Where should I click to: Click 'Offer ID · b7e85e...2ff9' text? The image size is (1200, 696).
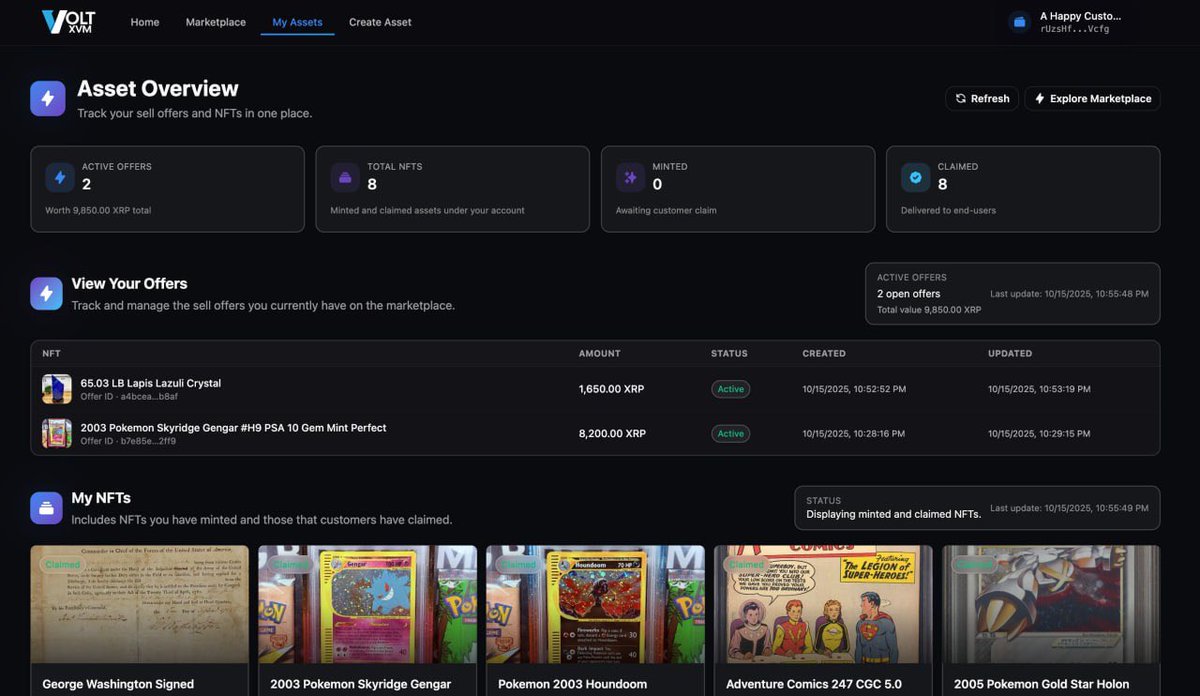[x=128, y=441]
